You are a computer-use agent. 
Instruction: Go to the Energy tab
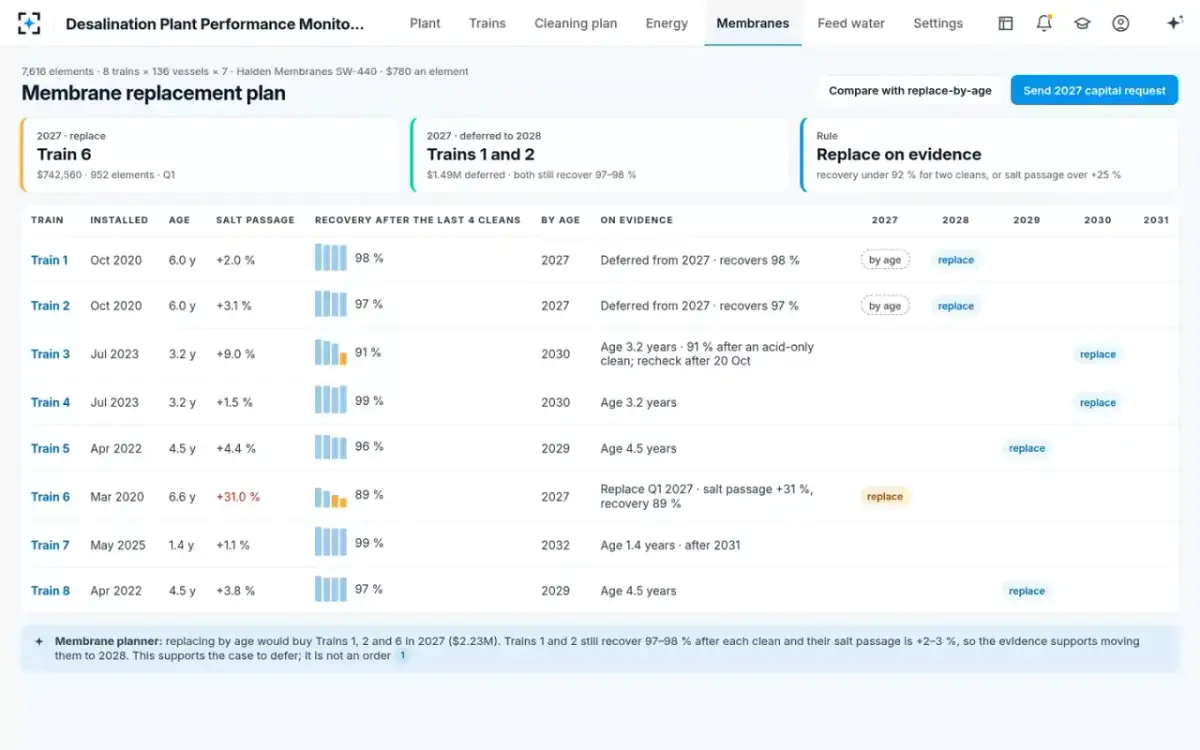(x=667, y=23)
